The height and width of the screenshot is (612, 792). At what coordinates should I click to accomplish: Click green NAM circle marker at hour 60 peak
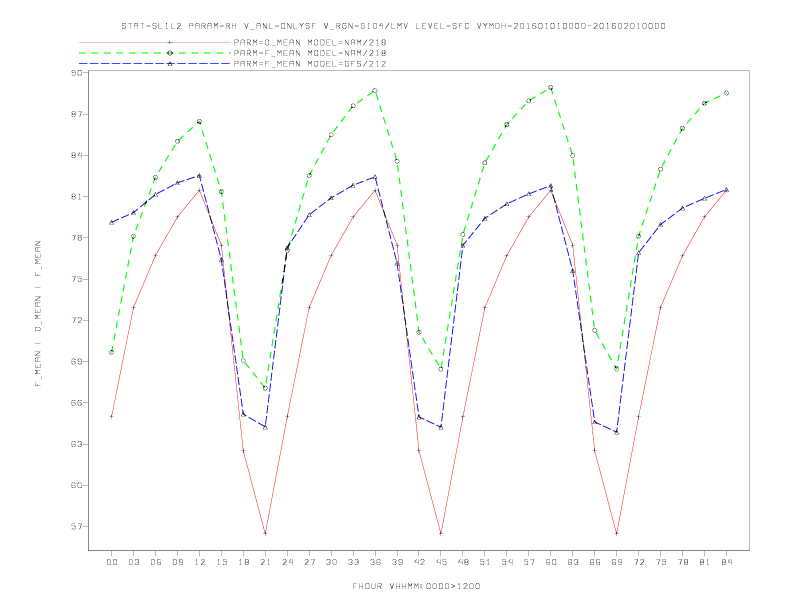(x=551, y=88)
